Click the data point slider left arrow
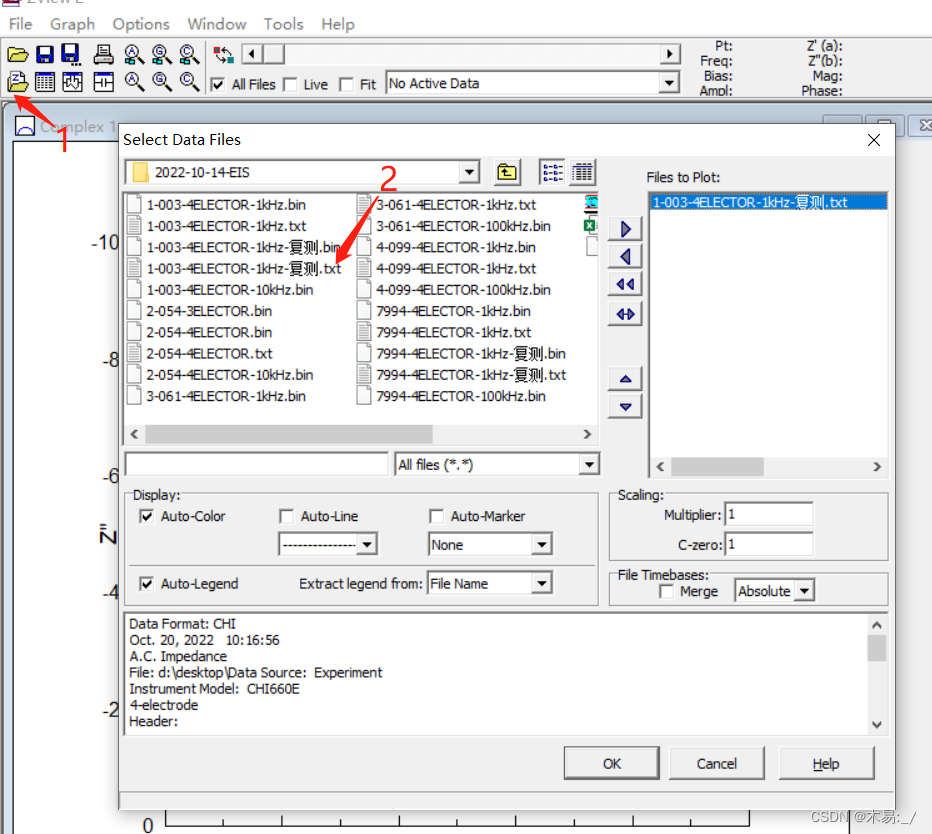The width and height of the screenshot is (932, 834). pyautogui.click(x=252, y=55)
